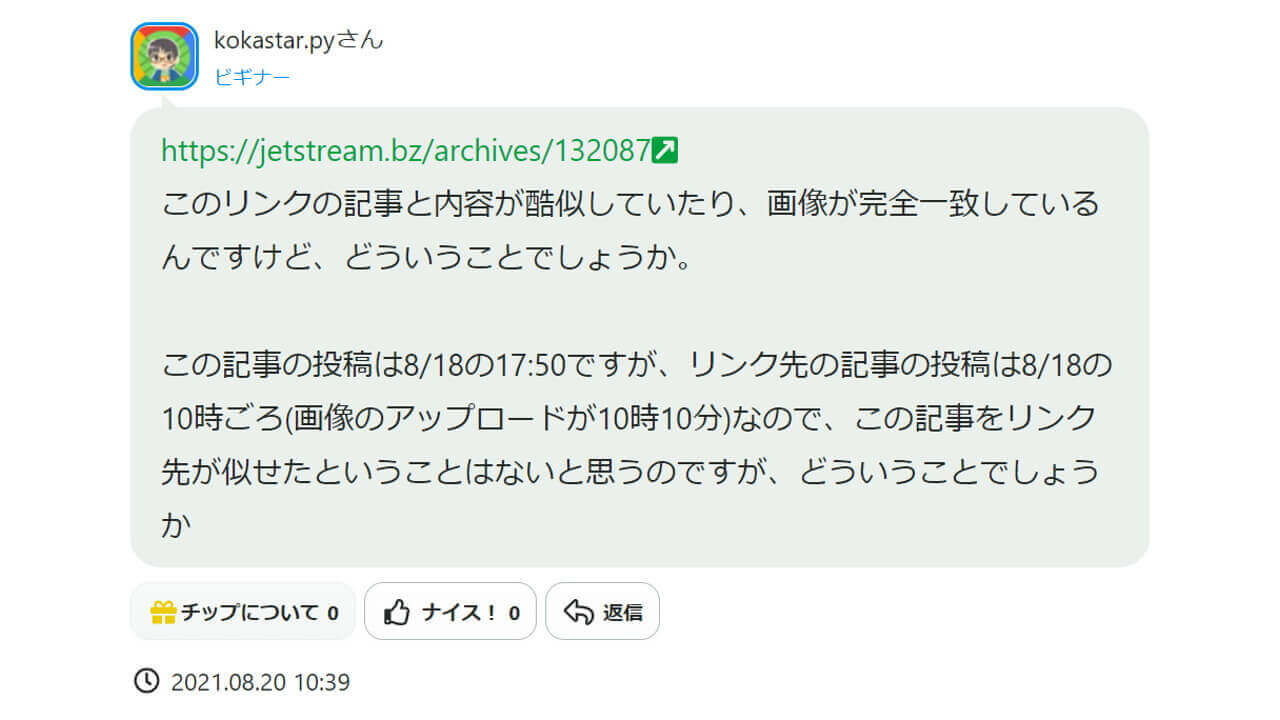This screenshot has height=720, width=1280.
Task: Click the speech bubble pointer below the avatar
Action: tap(165, 100)
